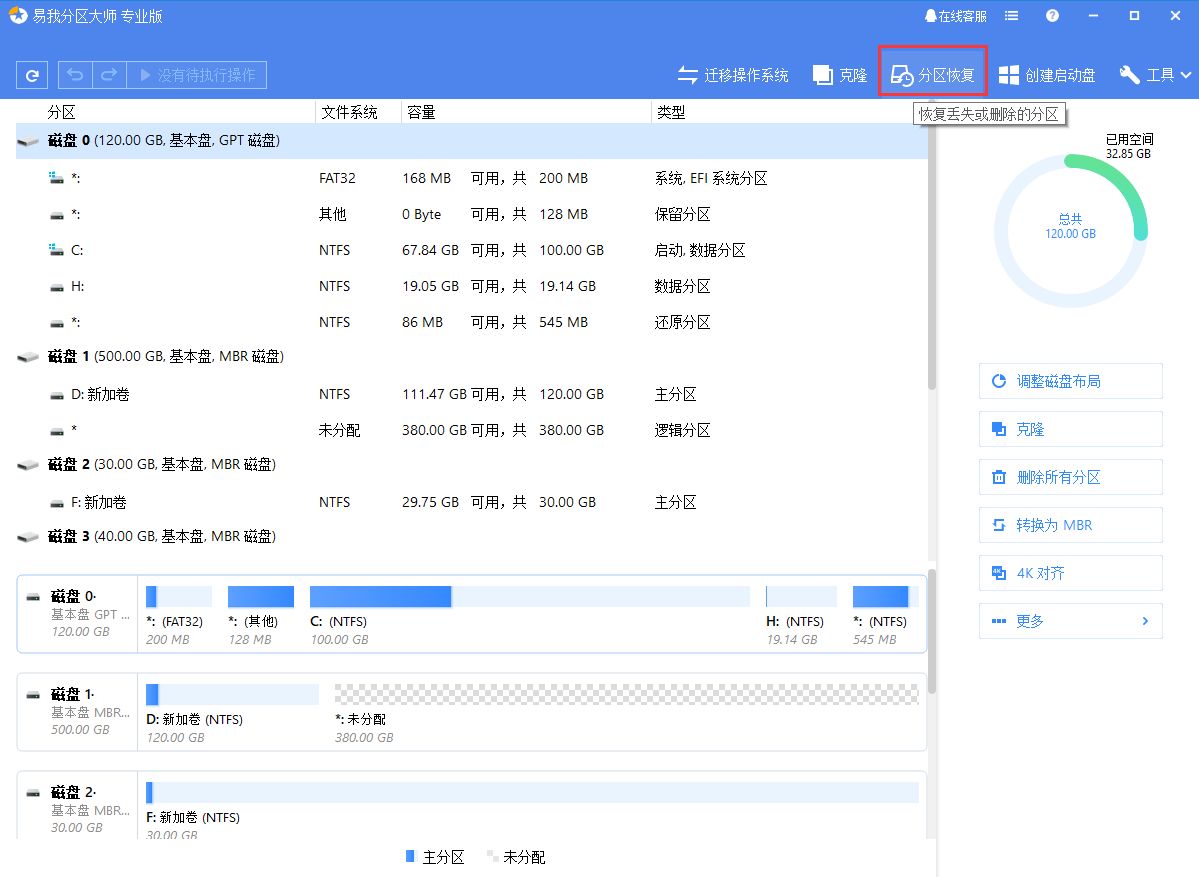Click 磁盘 2 disk icon in list
This screenshot has width=1199, height=877.
[28, 465]
